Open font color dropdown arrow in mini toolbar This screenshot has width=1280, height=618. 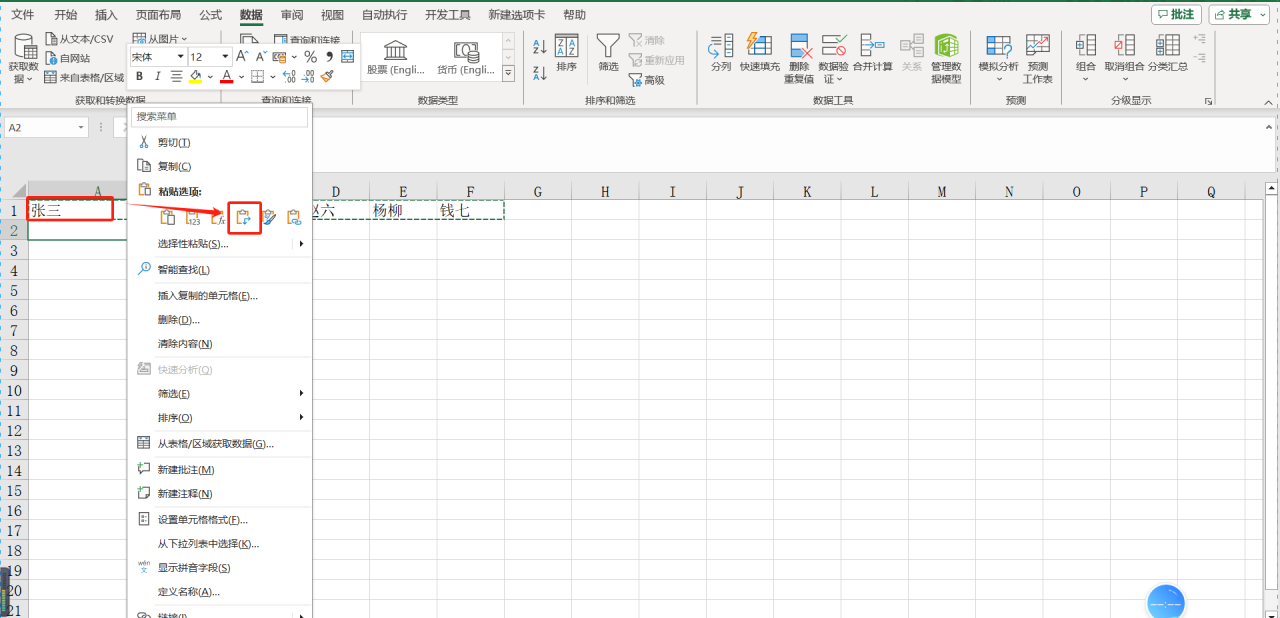[242, 76]
